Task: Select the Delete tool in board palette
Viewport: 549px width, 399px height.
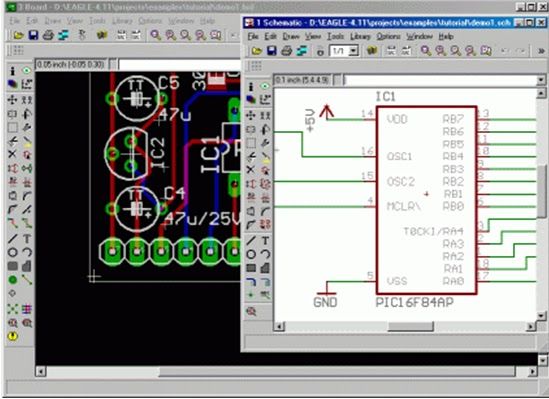Action: point(12,154)
